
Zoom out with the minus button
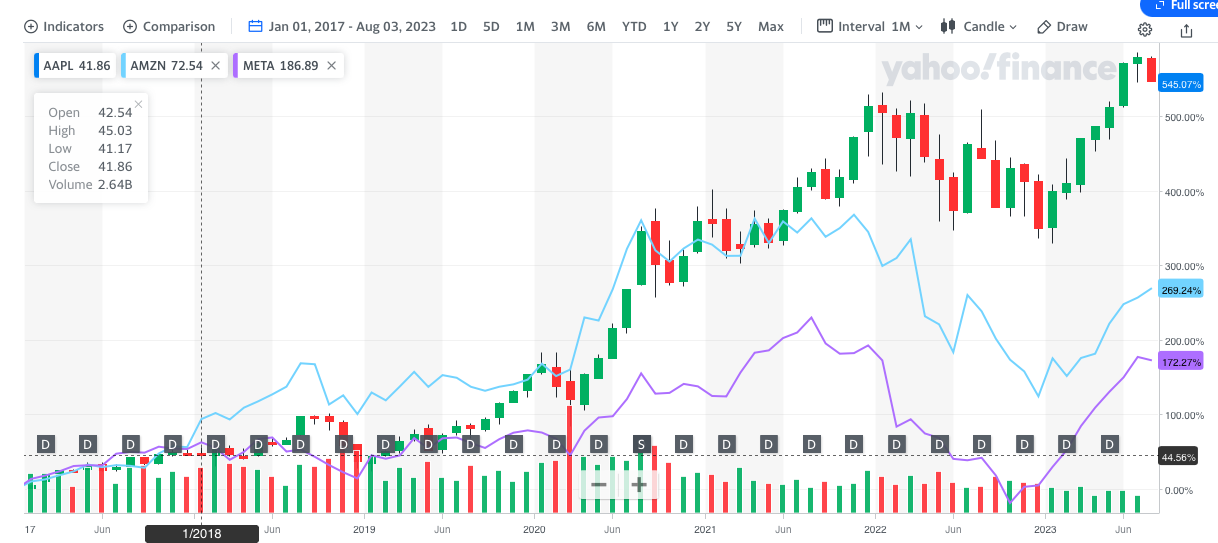click(599, 484)
